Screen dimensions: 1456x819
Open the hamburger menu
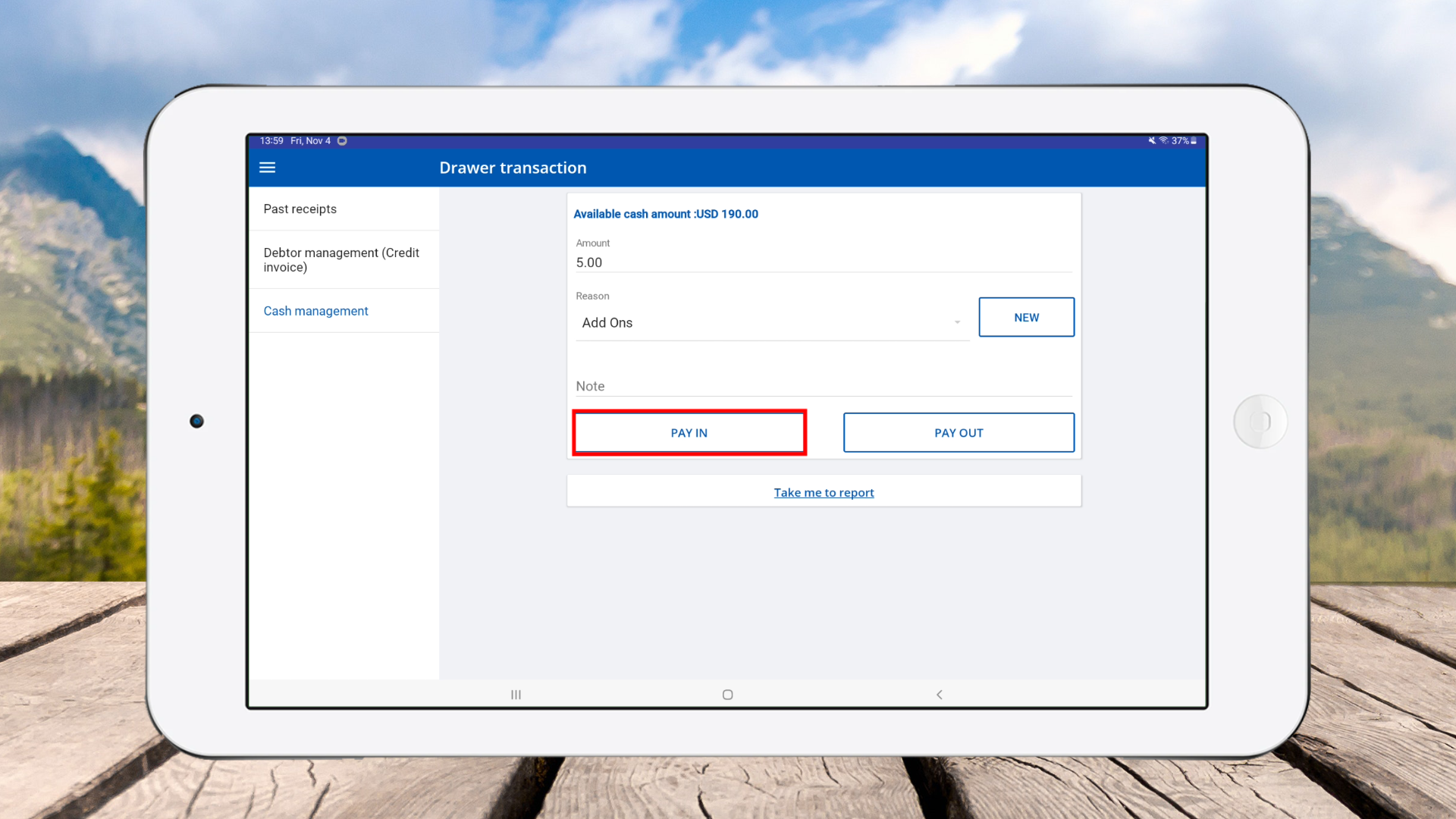point(267,168)
